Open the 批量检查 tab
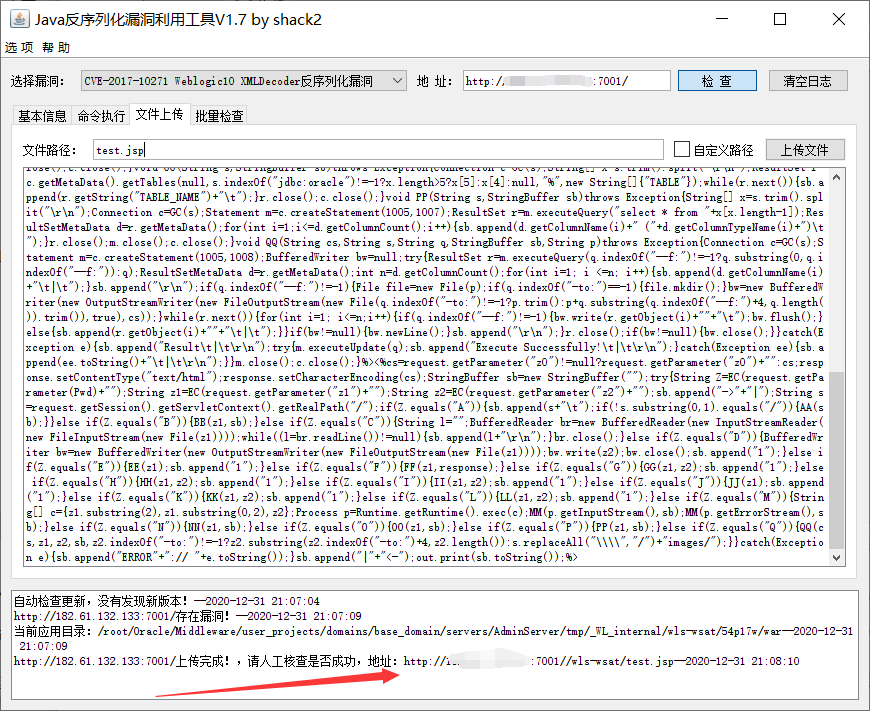 [x=219, y=115]
